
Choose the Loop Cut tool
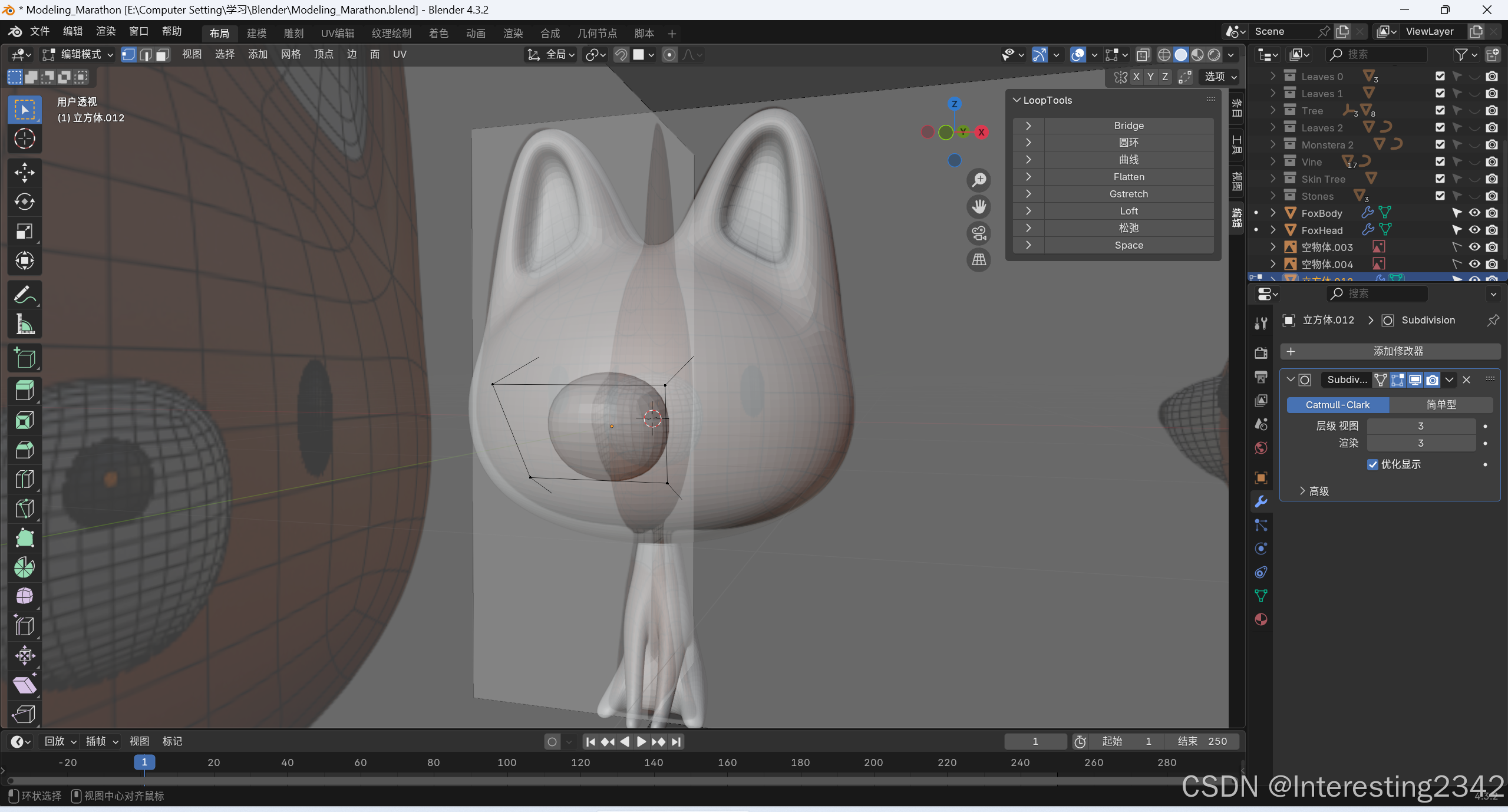(24, 479)
